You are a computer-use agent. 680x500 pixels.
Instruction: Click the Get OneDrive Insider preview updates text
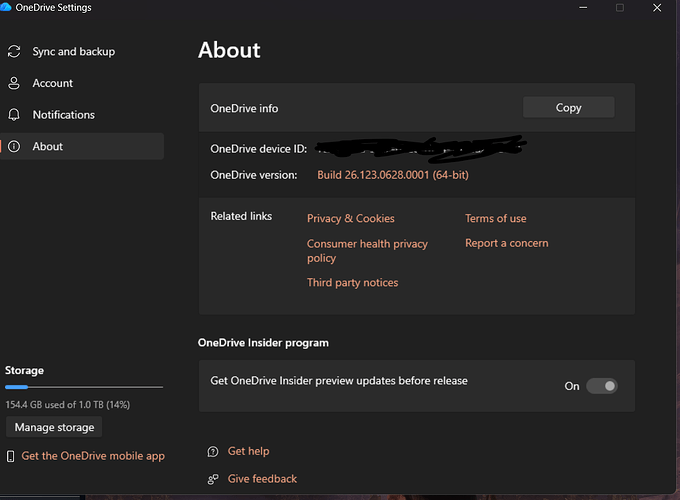339,381
